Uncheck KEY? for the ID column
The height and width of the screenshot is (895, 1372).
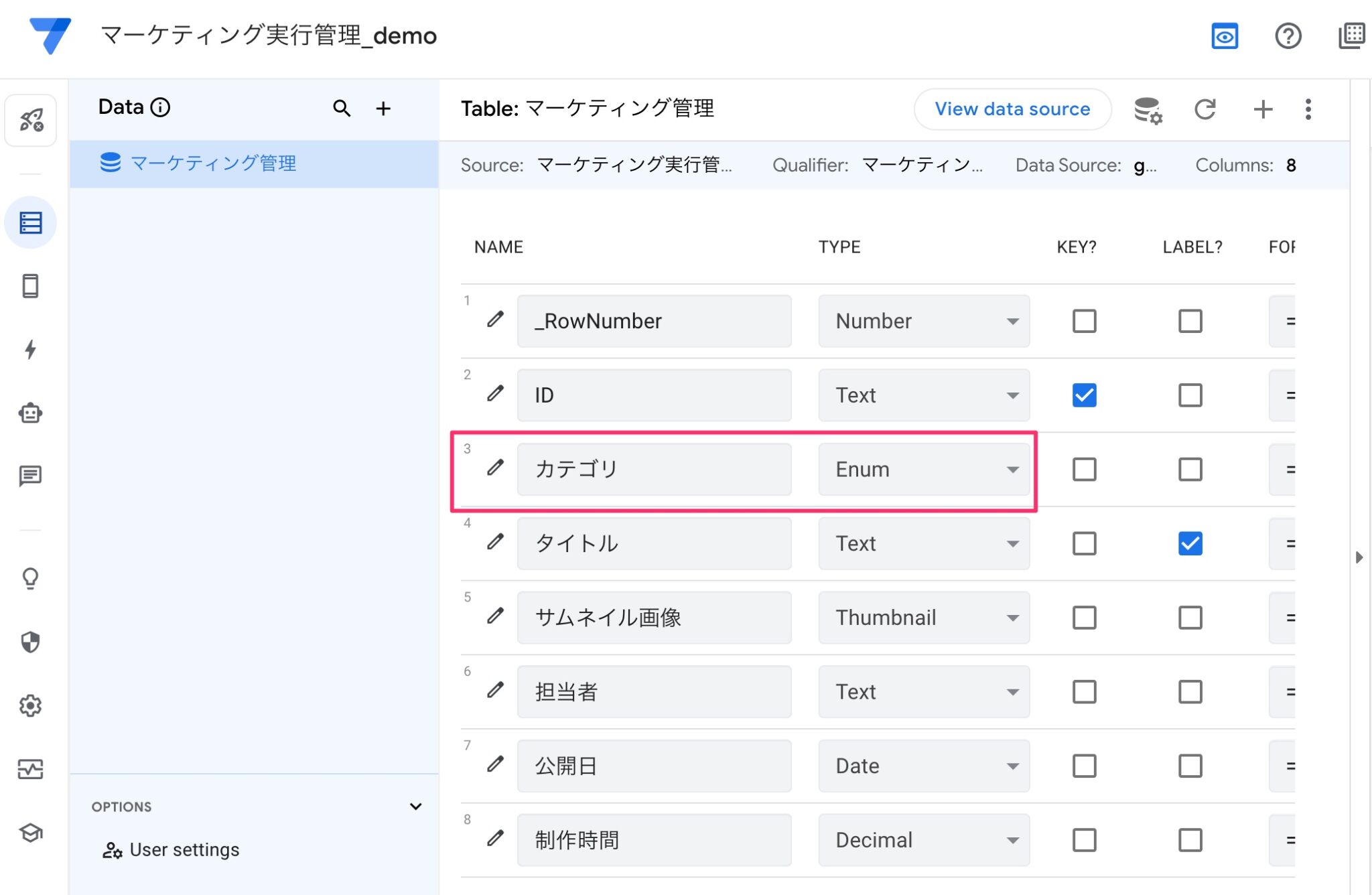pos(1083,395)
